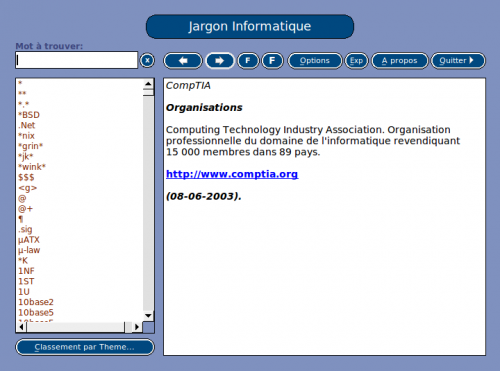Click the word list scroll up arrow
Image resolution: width=500 pixels, height=371 pixels.
pos(148,83)
